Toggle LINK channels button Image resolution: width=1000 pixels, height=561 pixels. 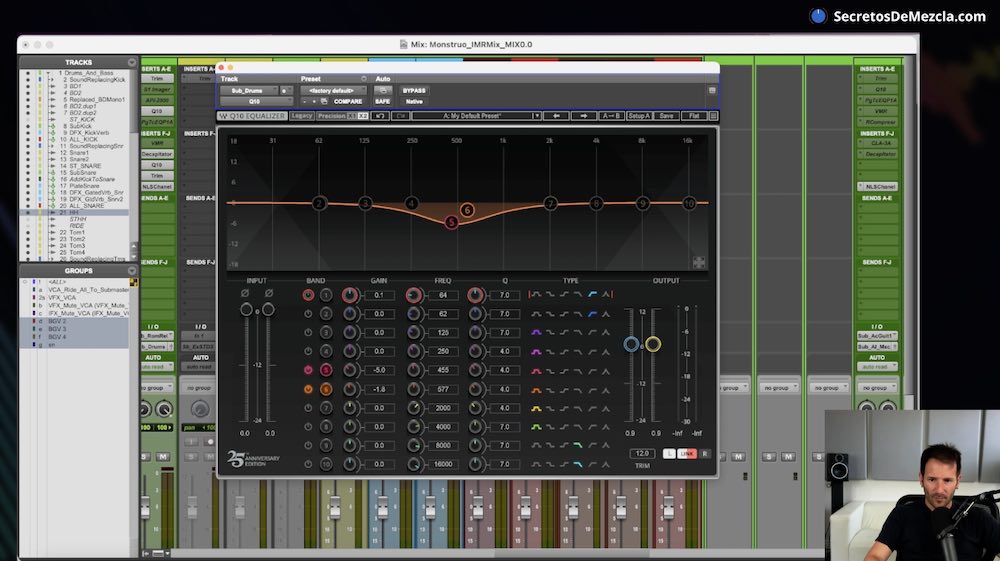click(687, 453)
